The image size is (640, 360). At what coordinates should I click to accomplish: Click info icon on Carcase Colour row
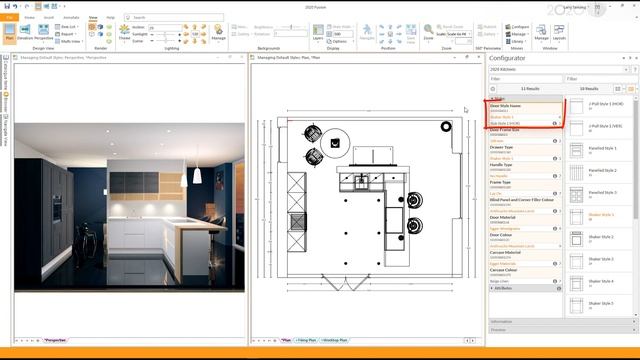(x=555, y=281)
